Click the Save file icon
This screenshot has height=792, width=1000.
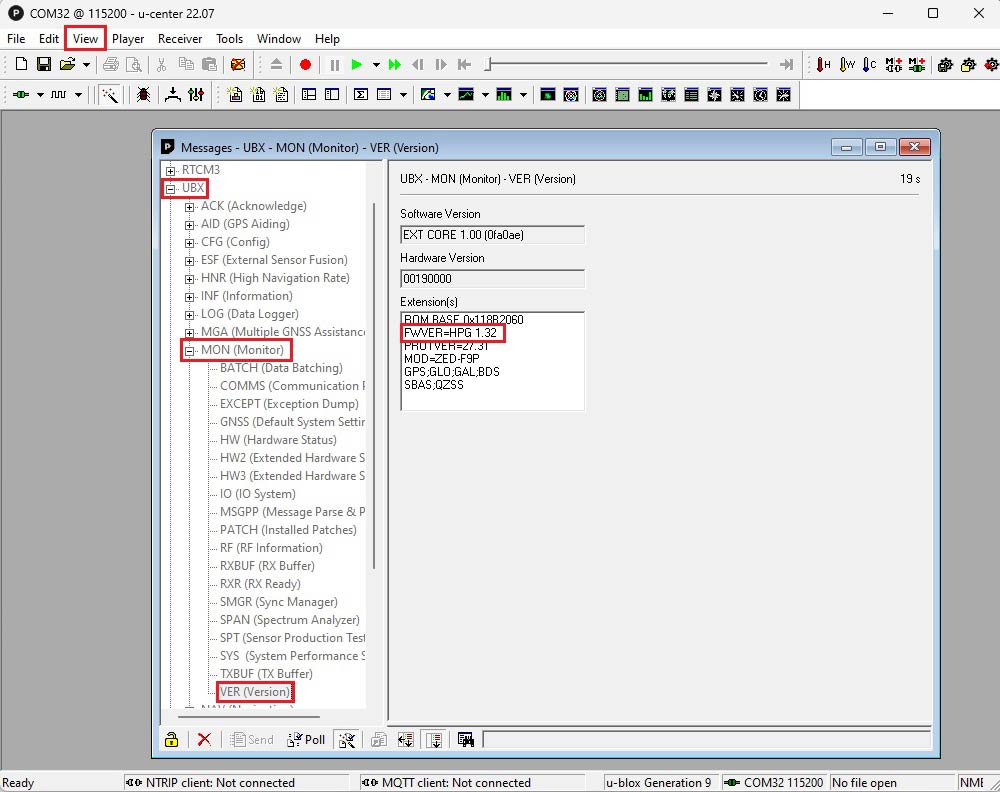pyautogui.click(x=44, y=65)
